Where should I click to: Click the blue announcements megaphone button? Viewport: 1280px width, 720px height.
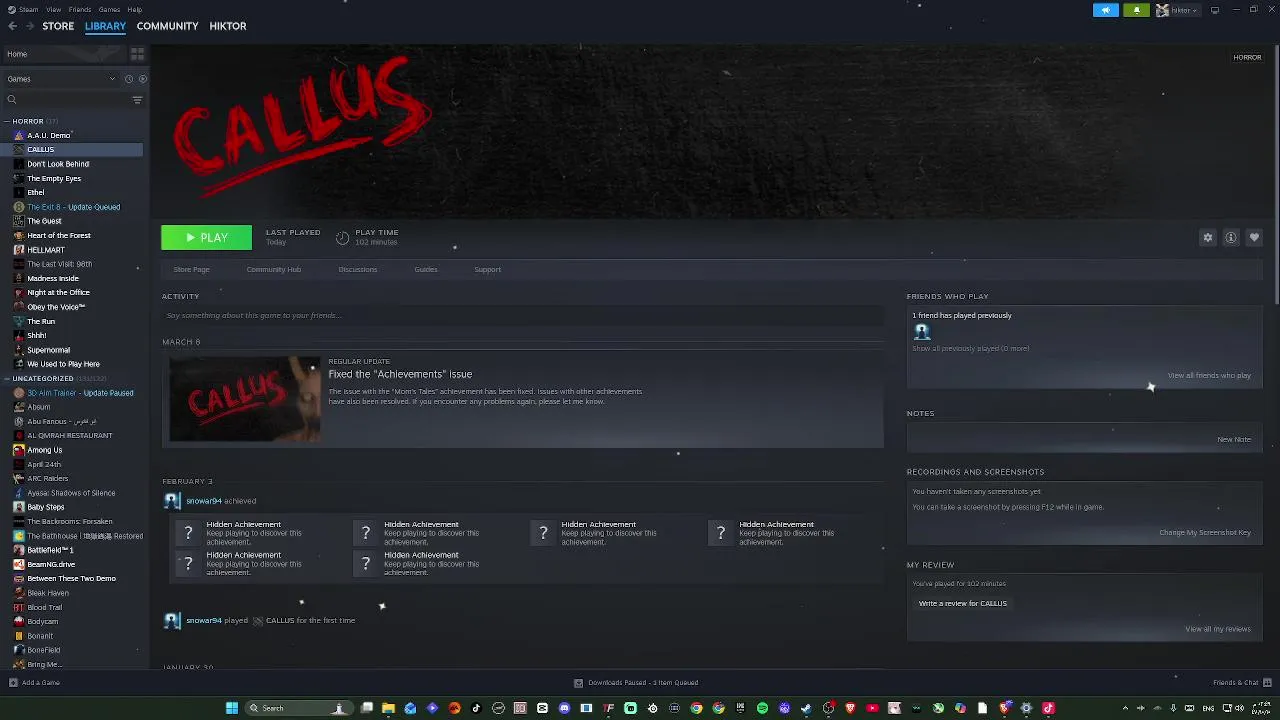point(1106,10)
